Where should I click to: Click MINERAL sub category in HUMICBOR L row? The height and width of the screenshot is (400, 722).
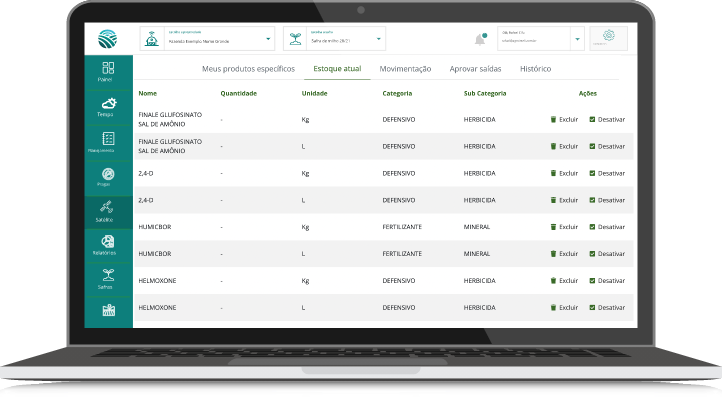tap(477, 254)
